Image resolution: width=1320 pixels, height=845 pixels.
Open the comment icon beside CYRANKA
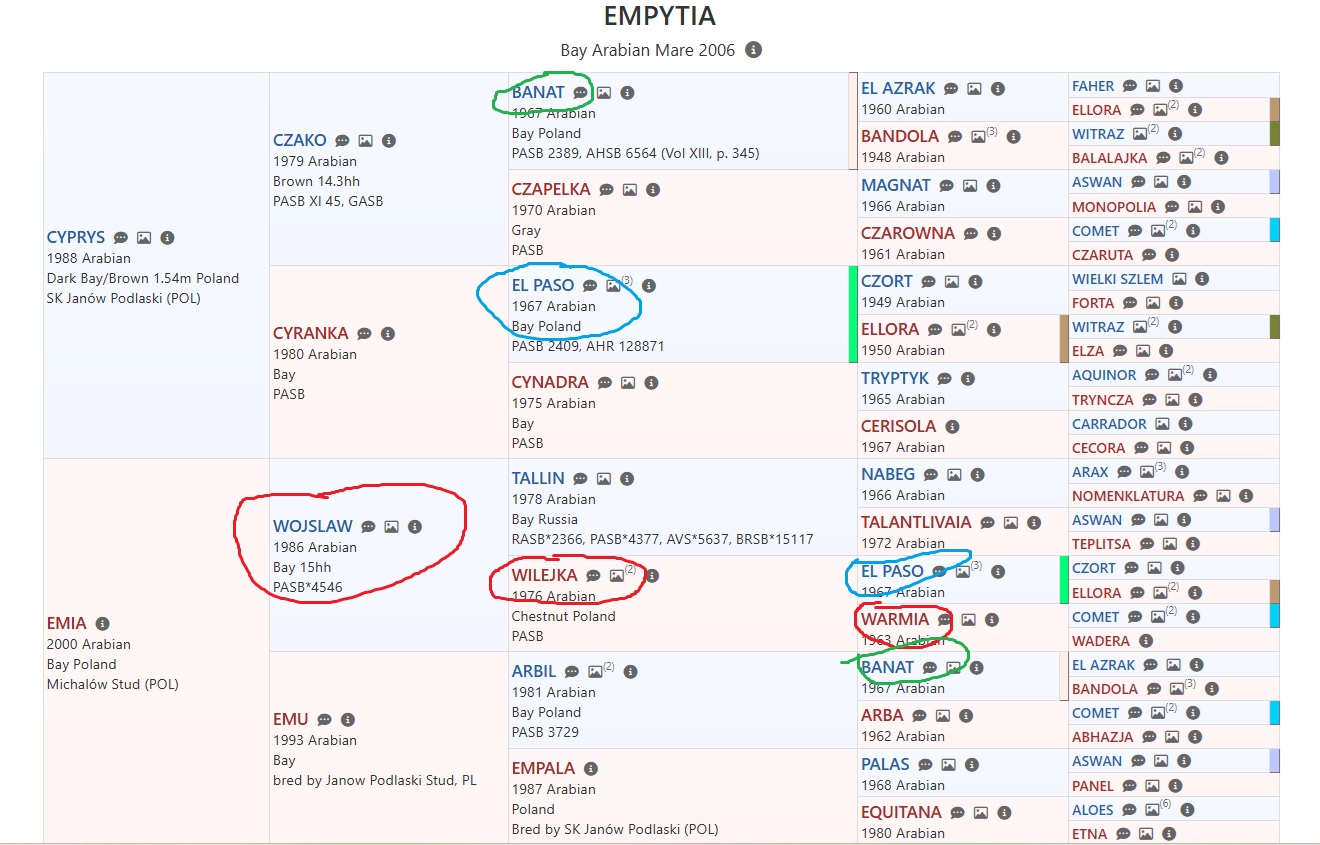pyautogui.click(x=364, y=334)
